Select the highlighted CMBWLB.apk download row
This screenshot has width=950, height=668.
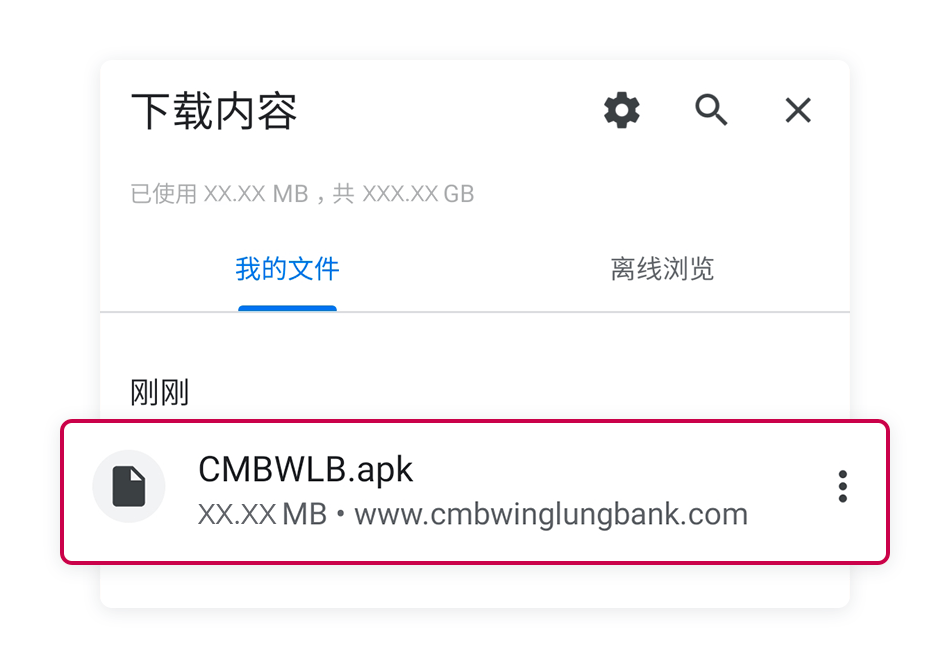pos(475,492)
